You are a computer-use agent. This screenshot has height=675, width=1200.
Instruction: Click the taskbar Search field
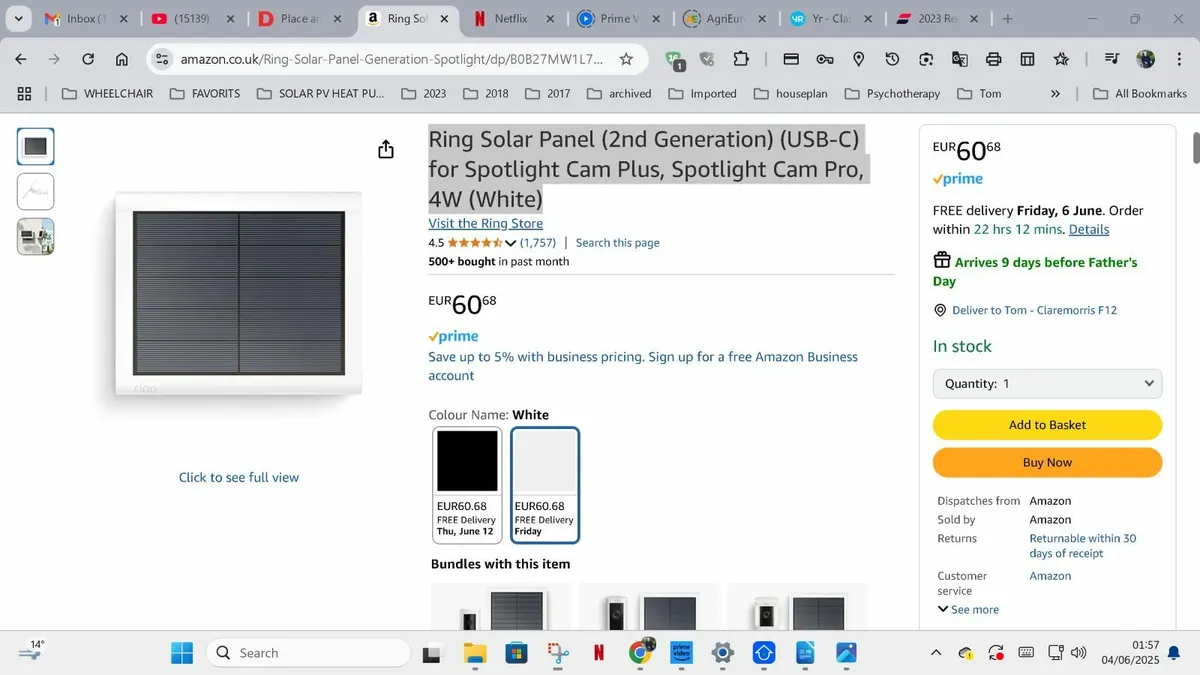[x=308, y=653]
